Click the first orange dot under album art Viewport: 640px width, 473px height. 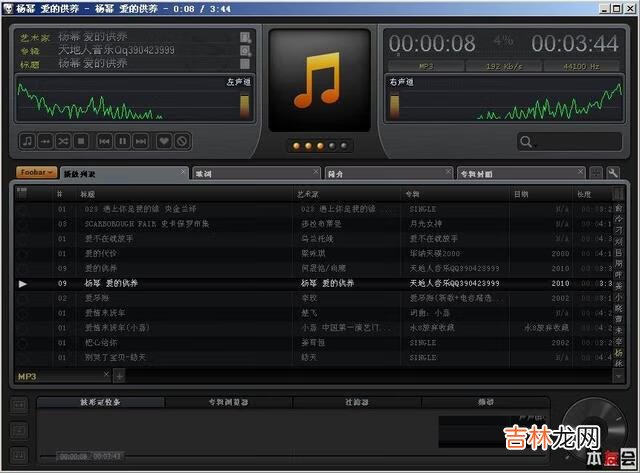click(x=296, y=146)
